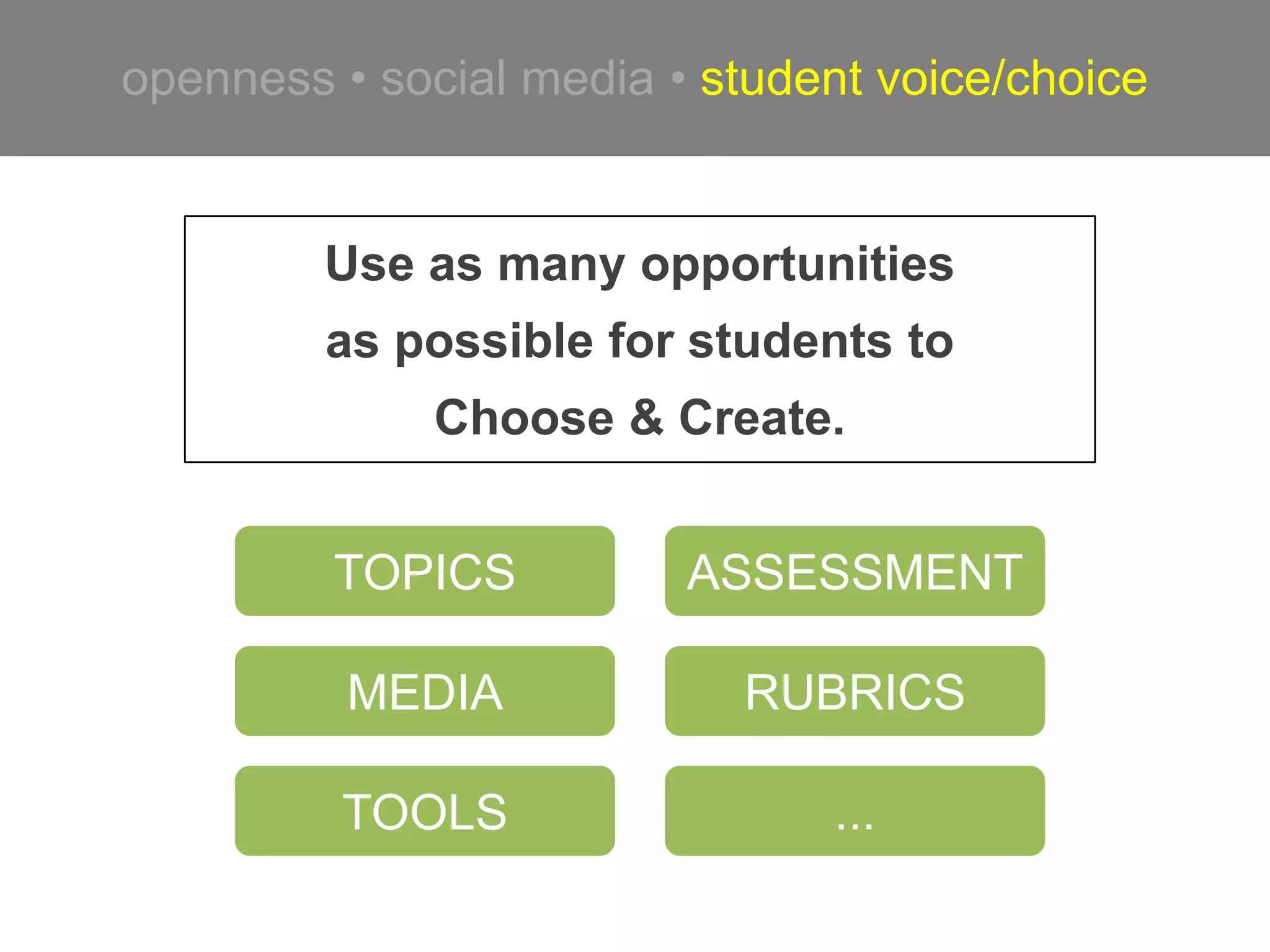Click the 'openness' header word

[228, 80]
